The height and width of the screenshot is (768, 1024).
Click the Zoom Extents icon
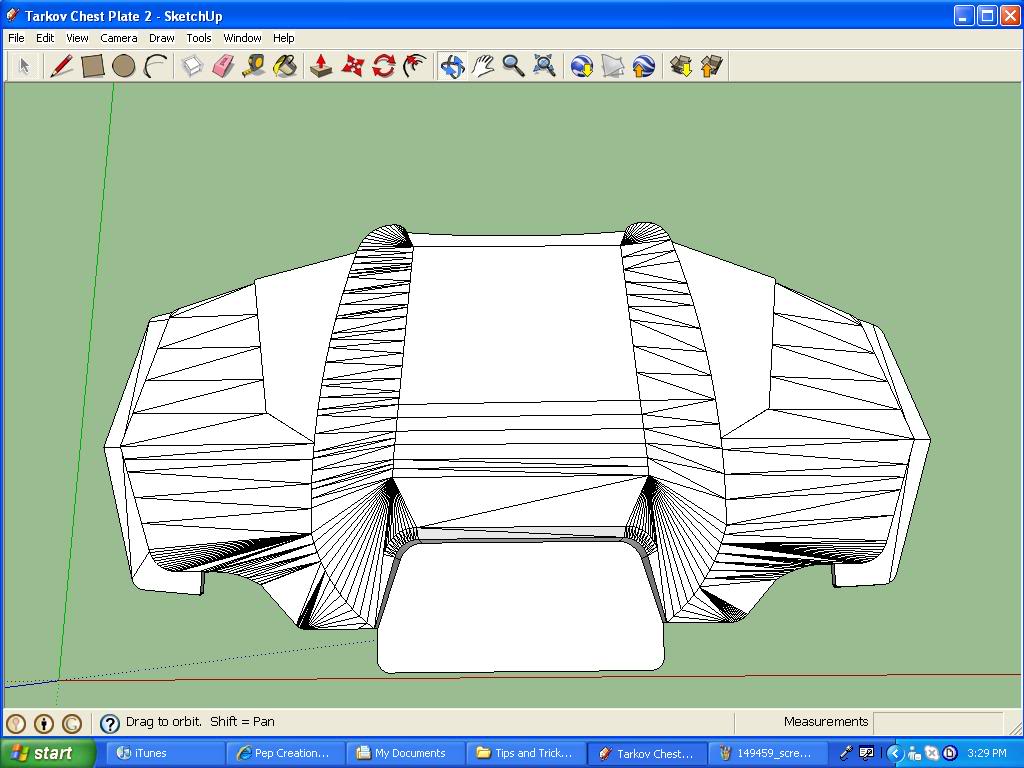[x=544, y=66]
